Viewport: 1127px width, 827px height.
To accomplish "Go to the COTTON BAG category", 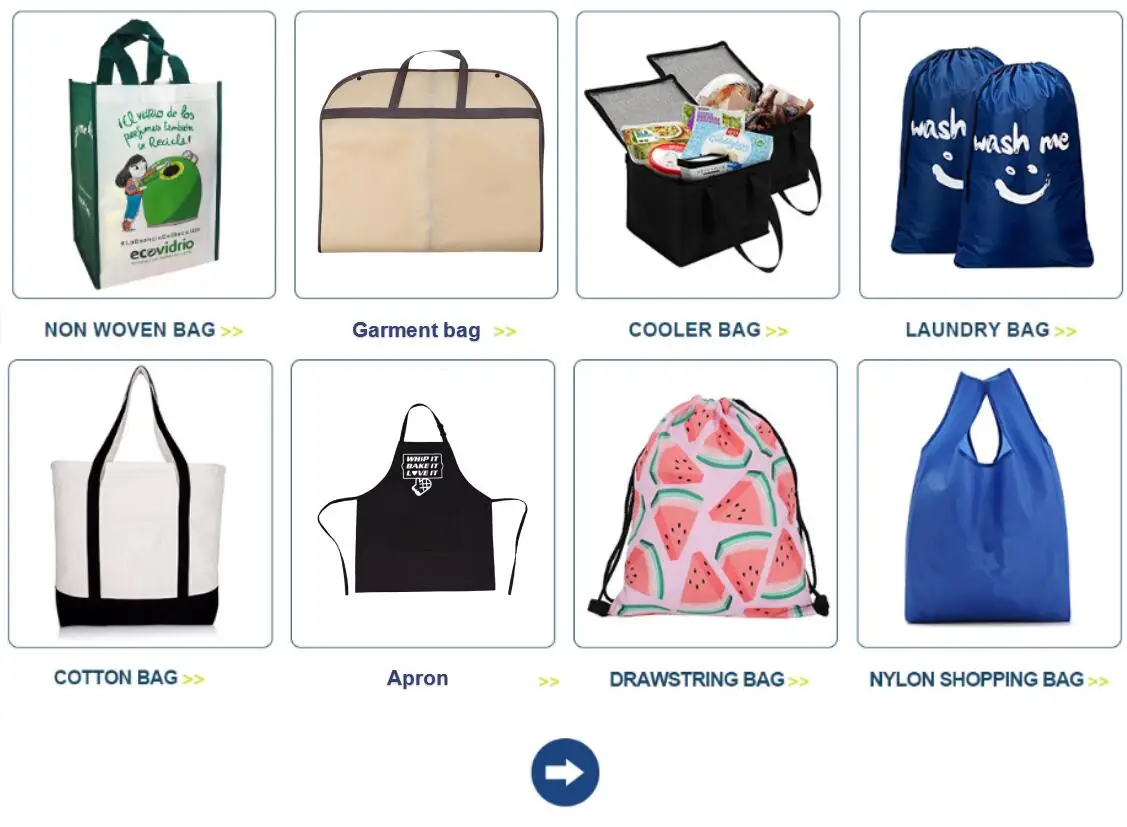I will click(x=116, y=678).
